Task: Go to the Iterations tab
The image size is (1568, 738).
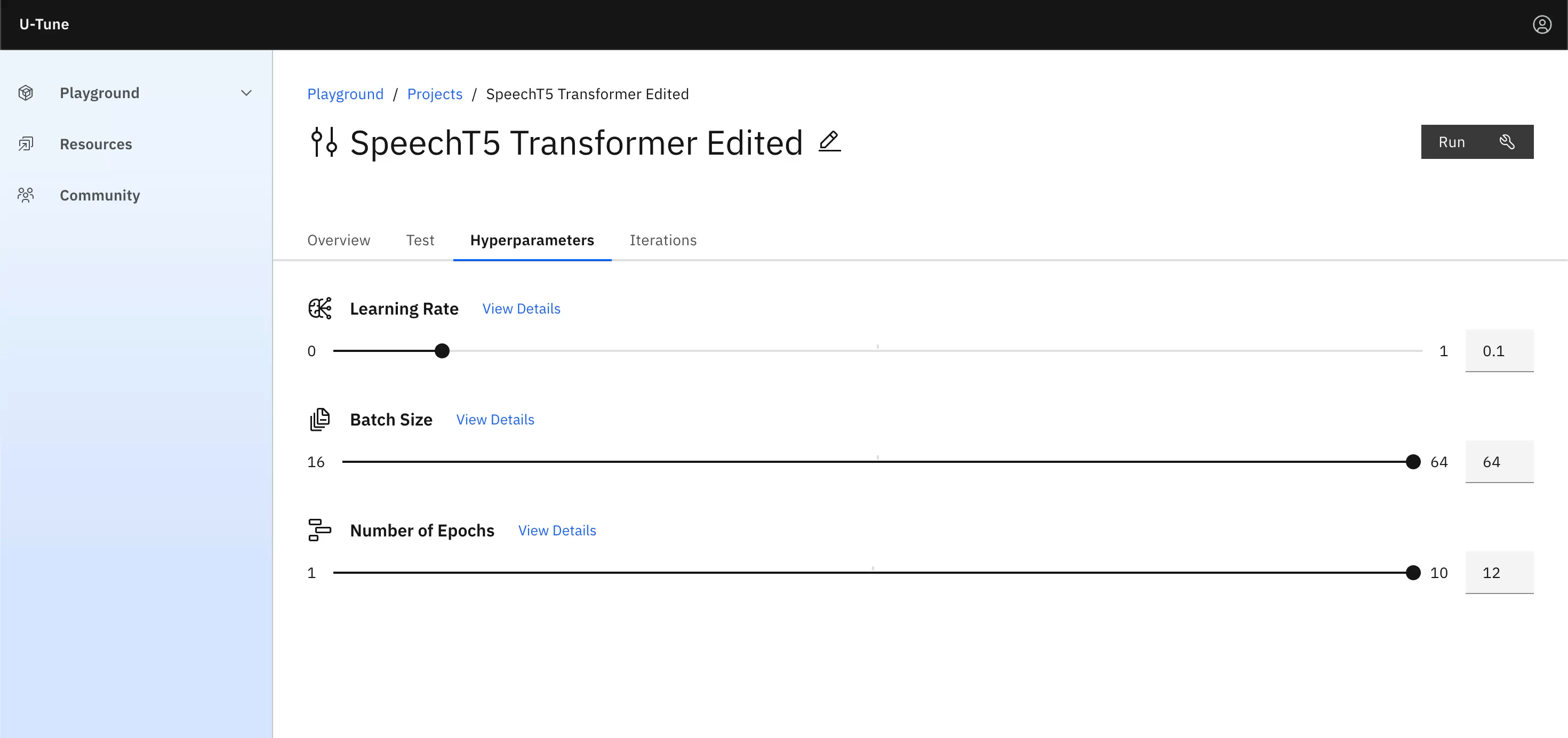Action: coord(663,240)
